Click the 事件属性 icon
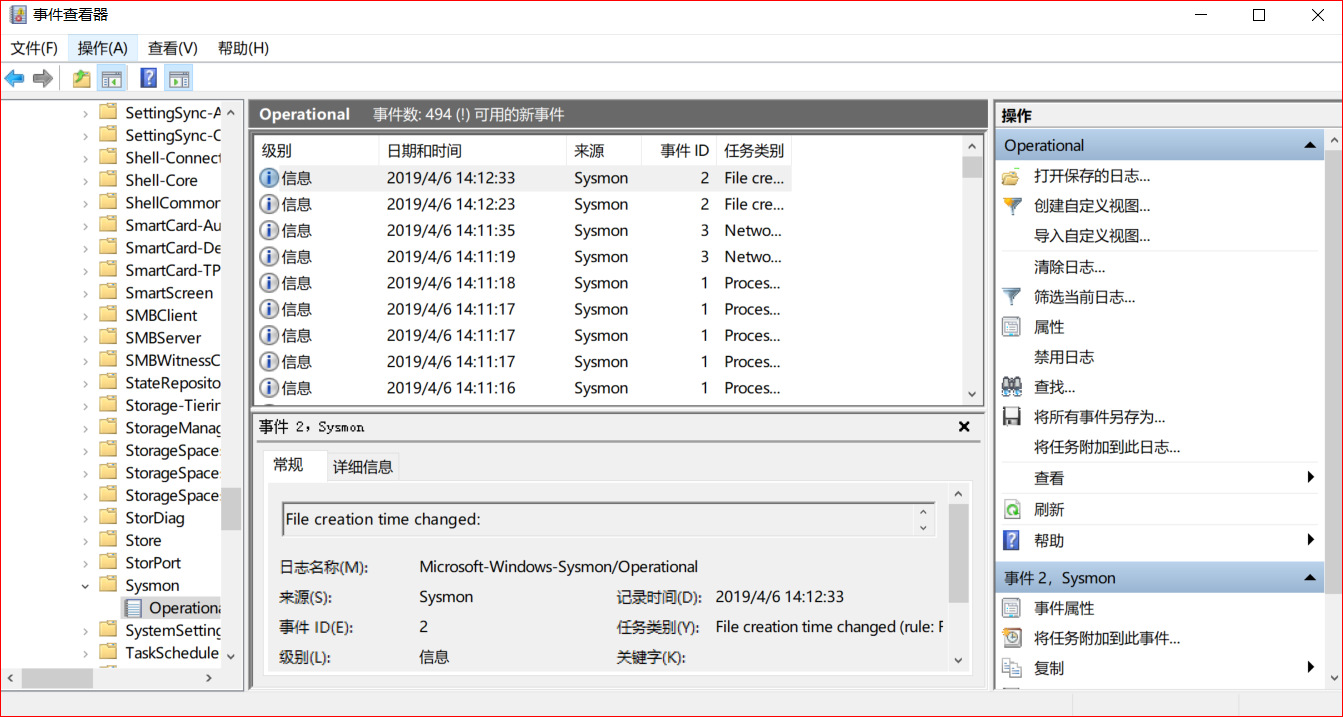Image resolution: width=1343 pixels, height=717 pixels. tap(1012, 608)
